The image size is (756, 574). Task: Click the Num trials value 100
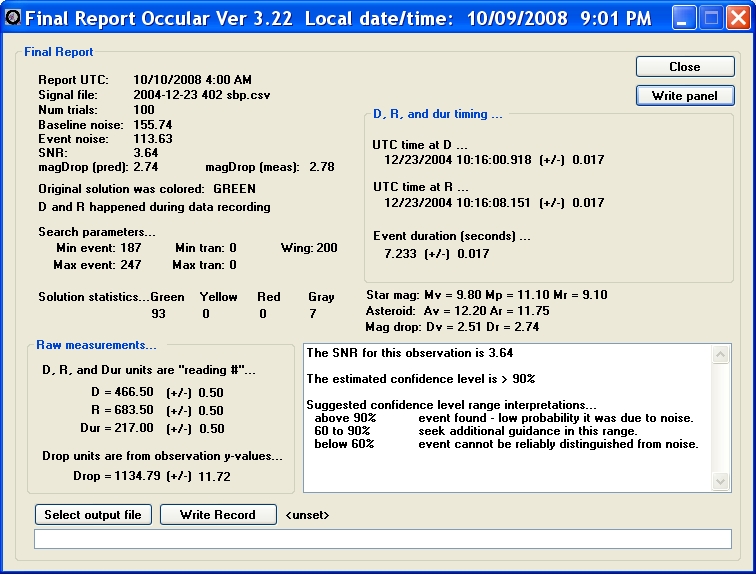tap(144, 110)
